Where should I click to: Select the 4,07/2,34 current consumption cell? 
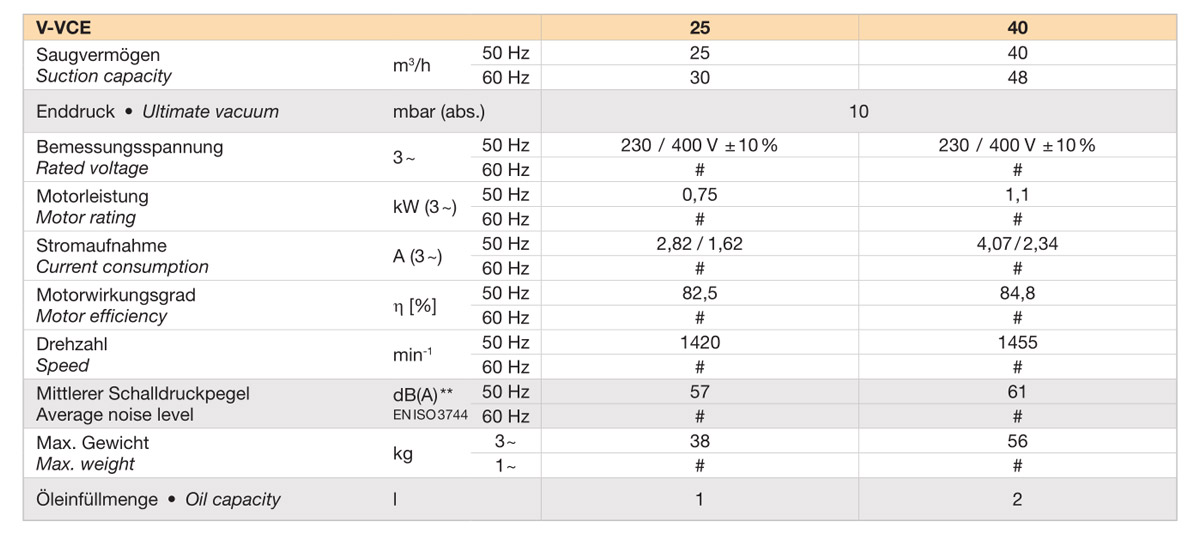[1017, 244]
